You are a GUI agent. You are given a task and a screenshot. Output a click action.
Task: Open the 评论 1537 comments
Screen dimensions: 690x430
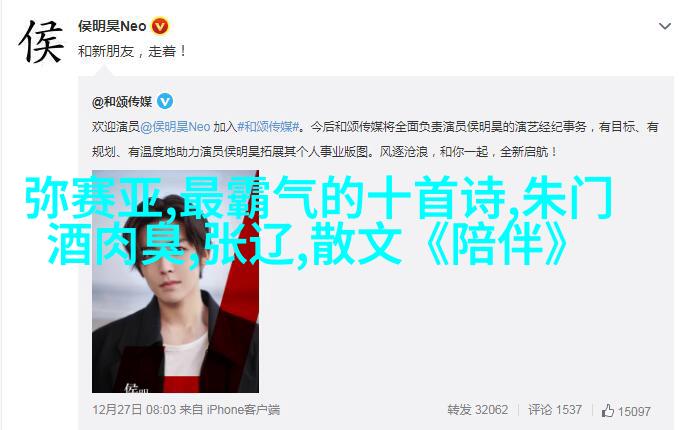coord(555,410)
